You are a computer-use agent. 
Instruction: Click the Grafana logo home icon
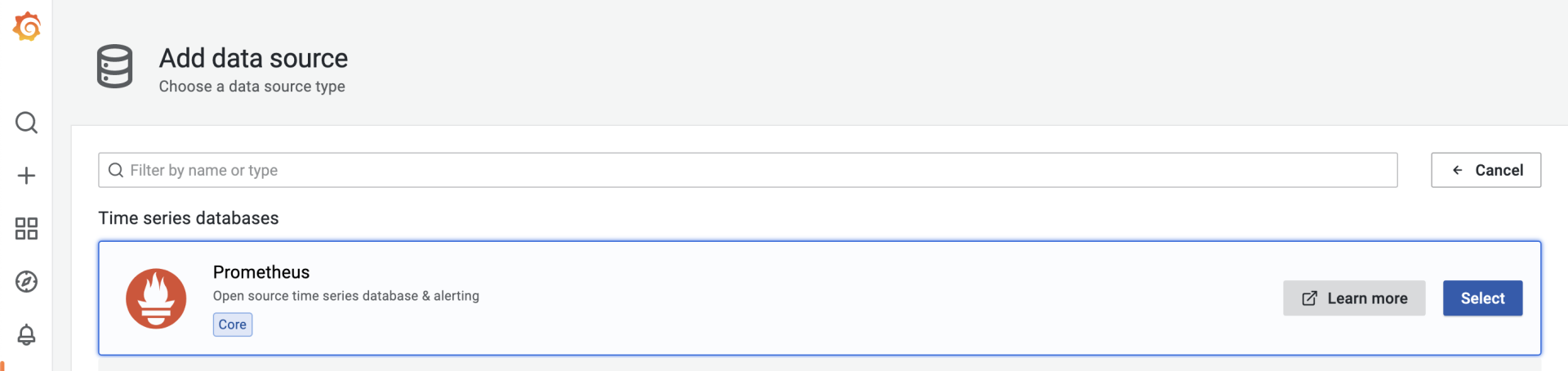(27, 27)
